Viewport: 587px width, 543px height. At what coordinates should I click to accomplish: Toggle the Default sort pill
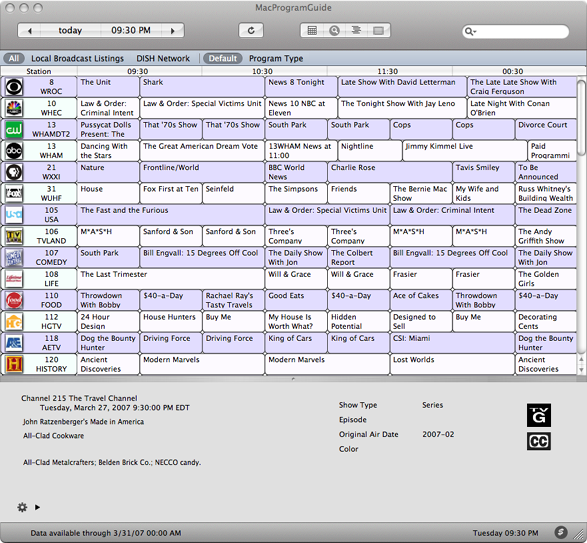coord(223,58)
